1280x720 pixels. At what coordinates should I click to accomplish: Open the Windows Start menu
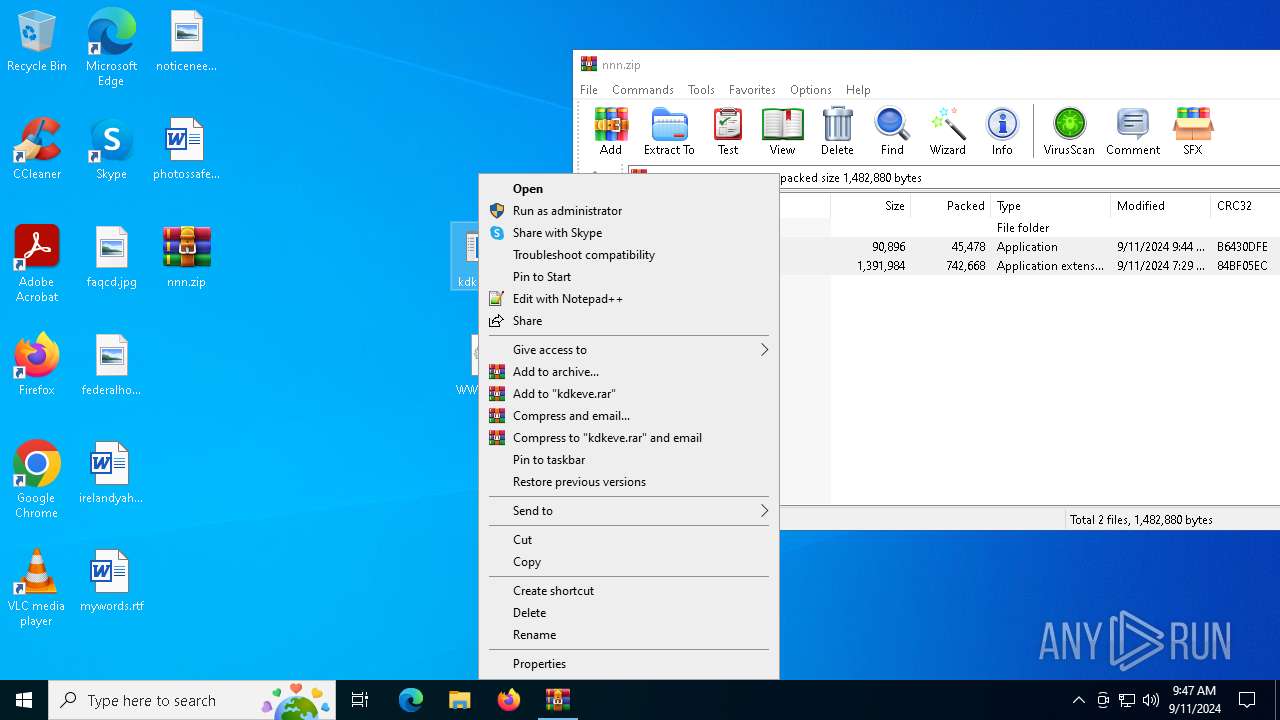(x=24, y=700)
